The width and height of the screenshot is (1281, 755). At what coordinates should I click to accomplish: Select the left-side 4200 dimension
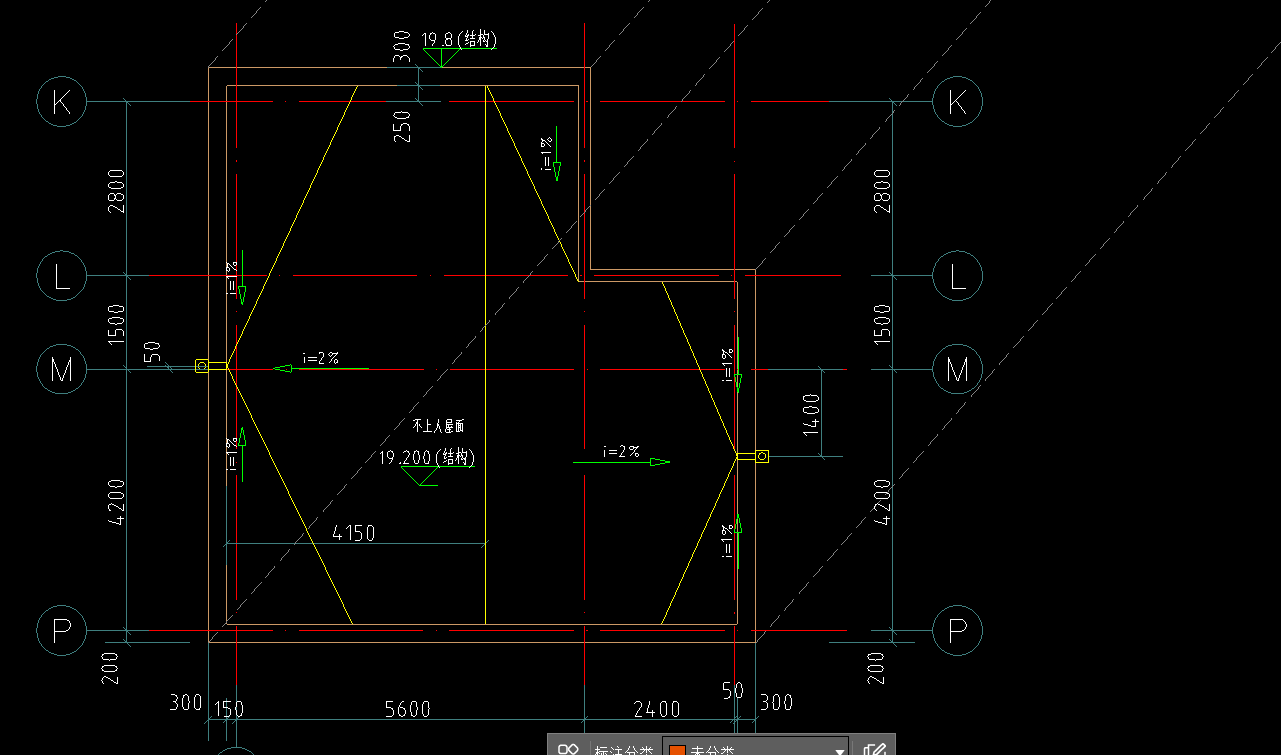117,502
